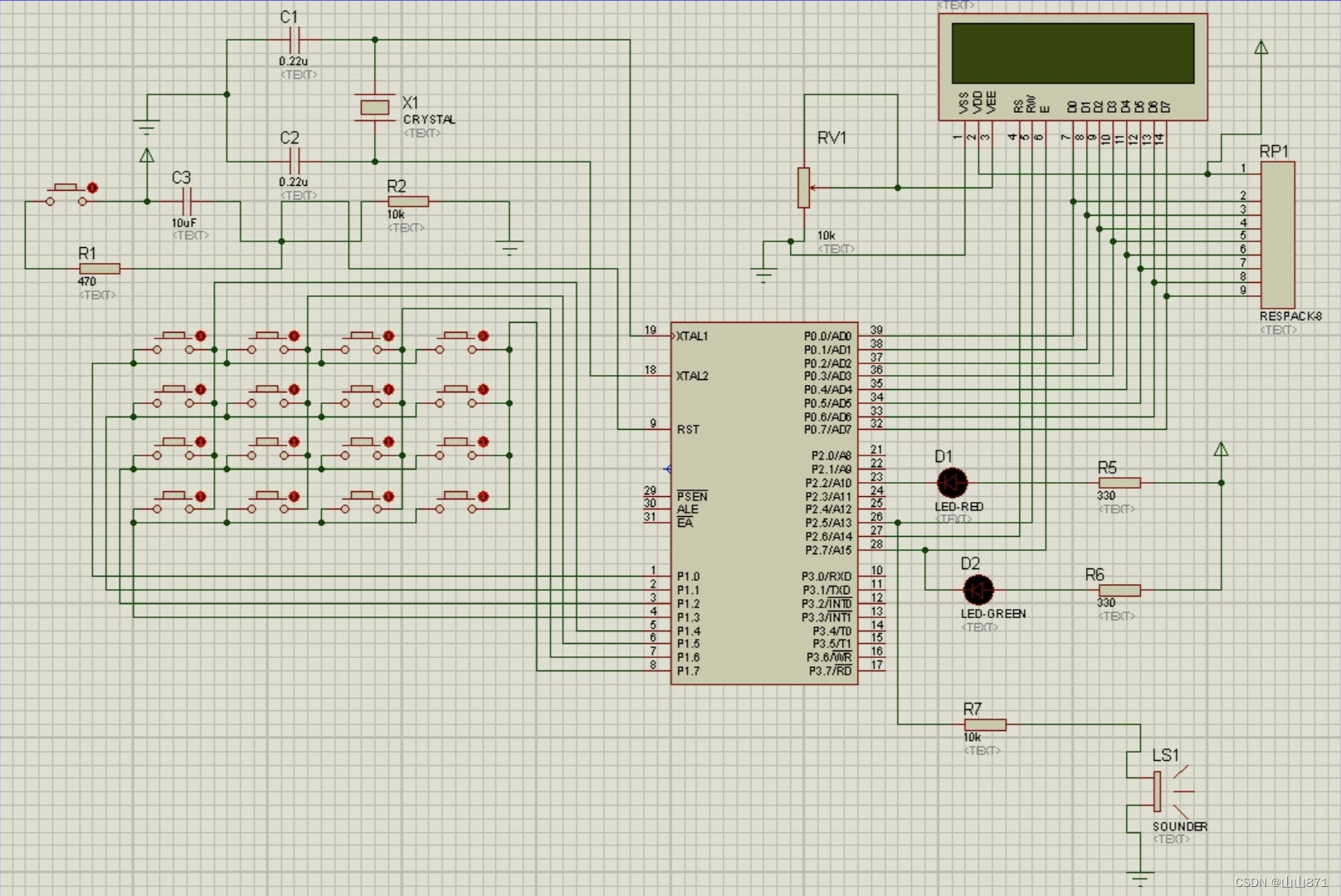Click the PSEN pin label
Viewport: 1341px width, 896px height.
click(692, 496)
